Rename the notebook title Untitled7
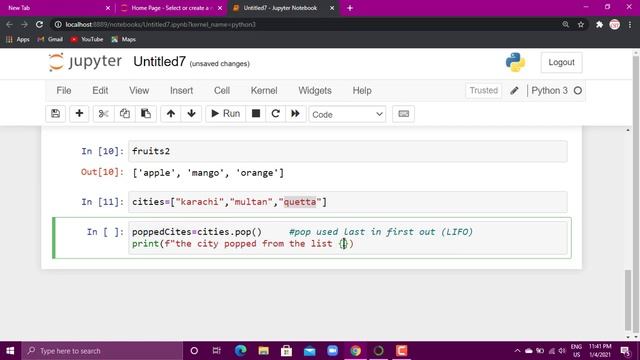This screenshot has height=360, width=640. 160,62
